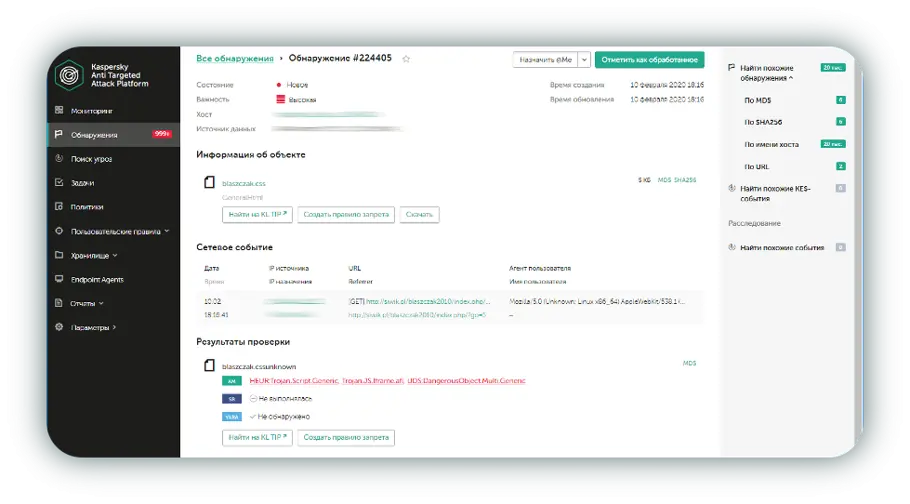
Task: Open Политики menu item
Action: click(87, 207)
